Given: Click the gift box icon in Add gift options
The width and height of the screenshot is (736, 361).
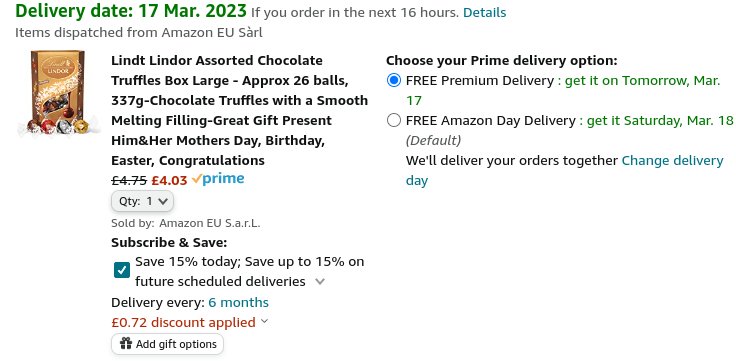Looking at the screenshot, I should 126,344.
